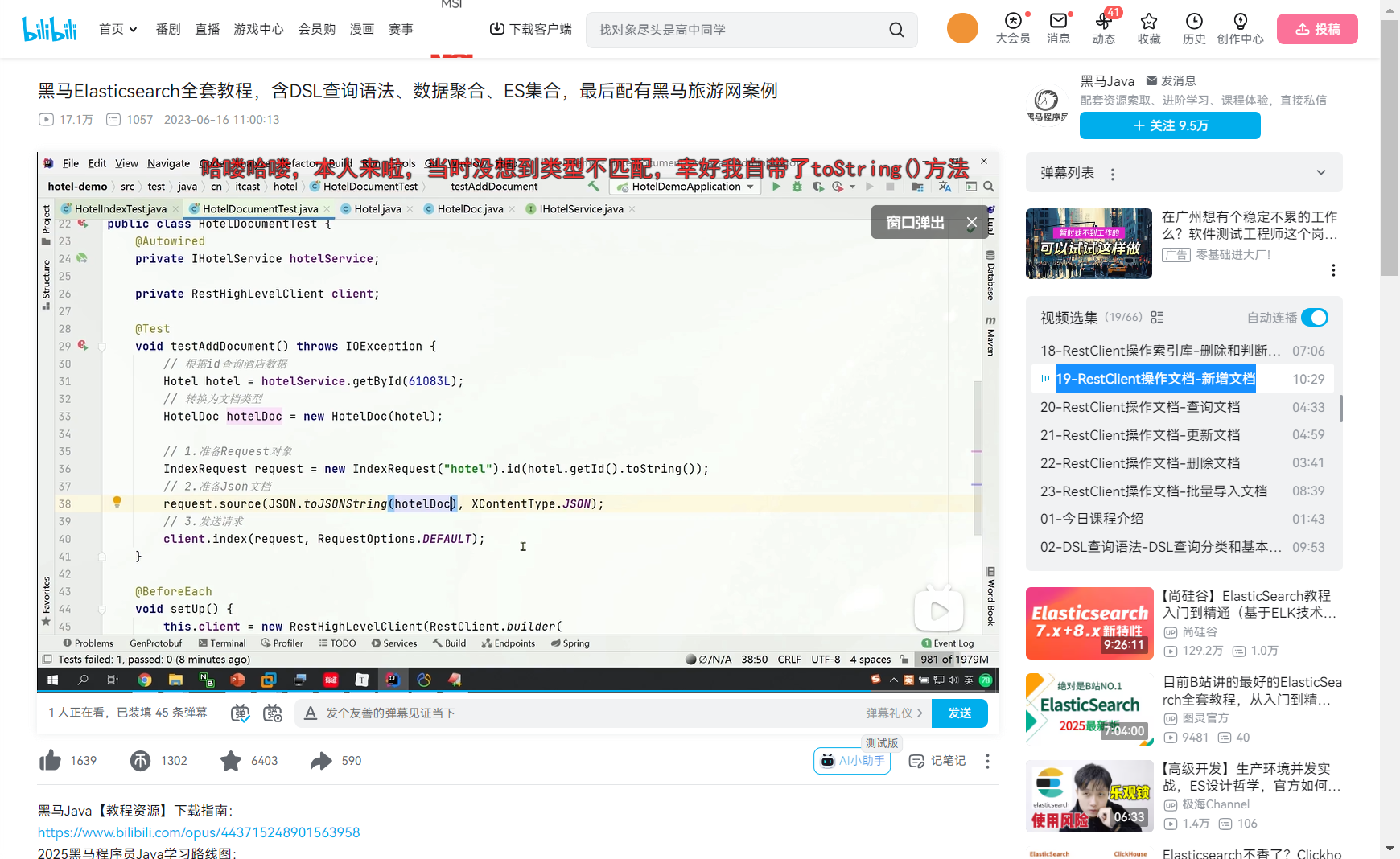Open the 首页 dropdown chevron

pos(134,28)
